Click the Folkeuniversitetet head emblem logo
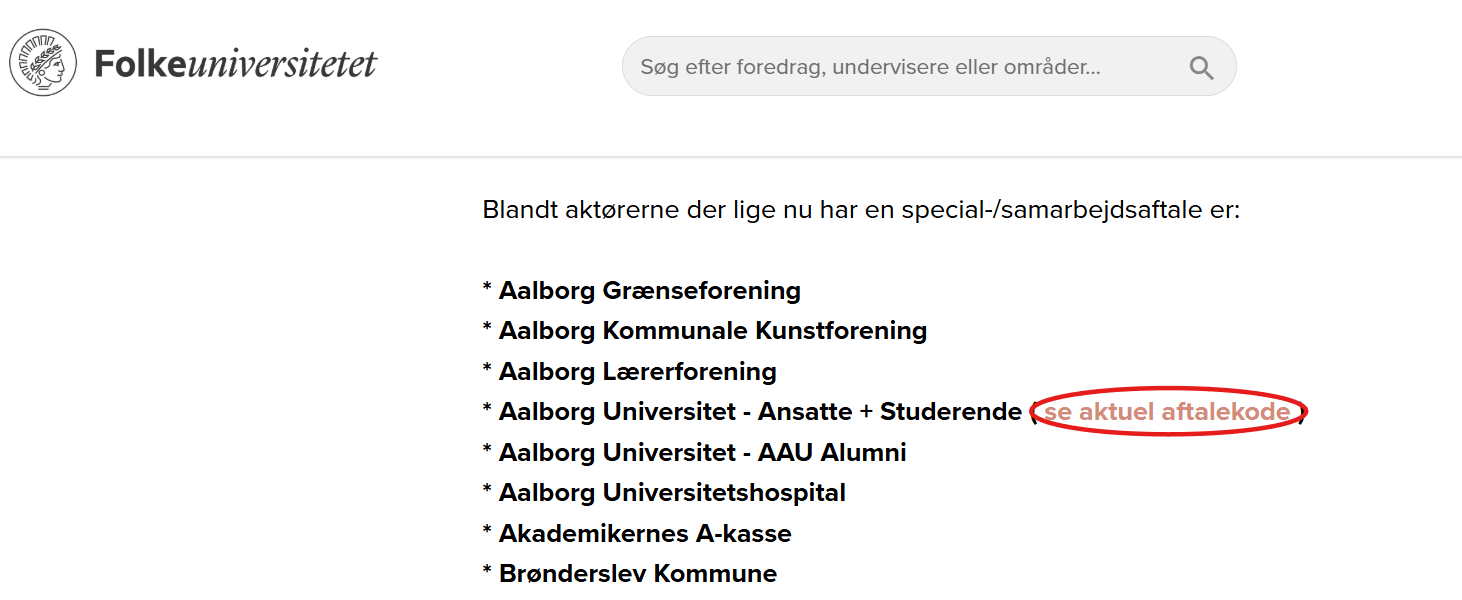 [43, 64]
